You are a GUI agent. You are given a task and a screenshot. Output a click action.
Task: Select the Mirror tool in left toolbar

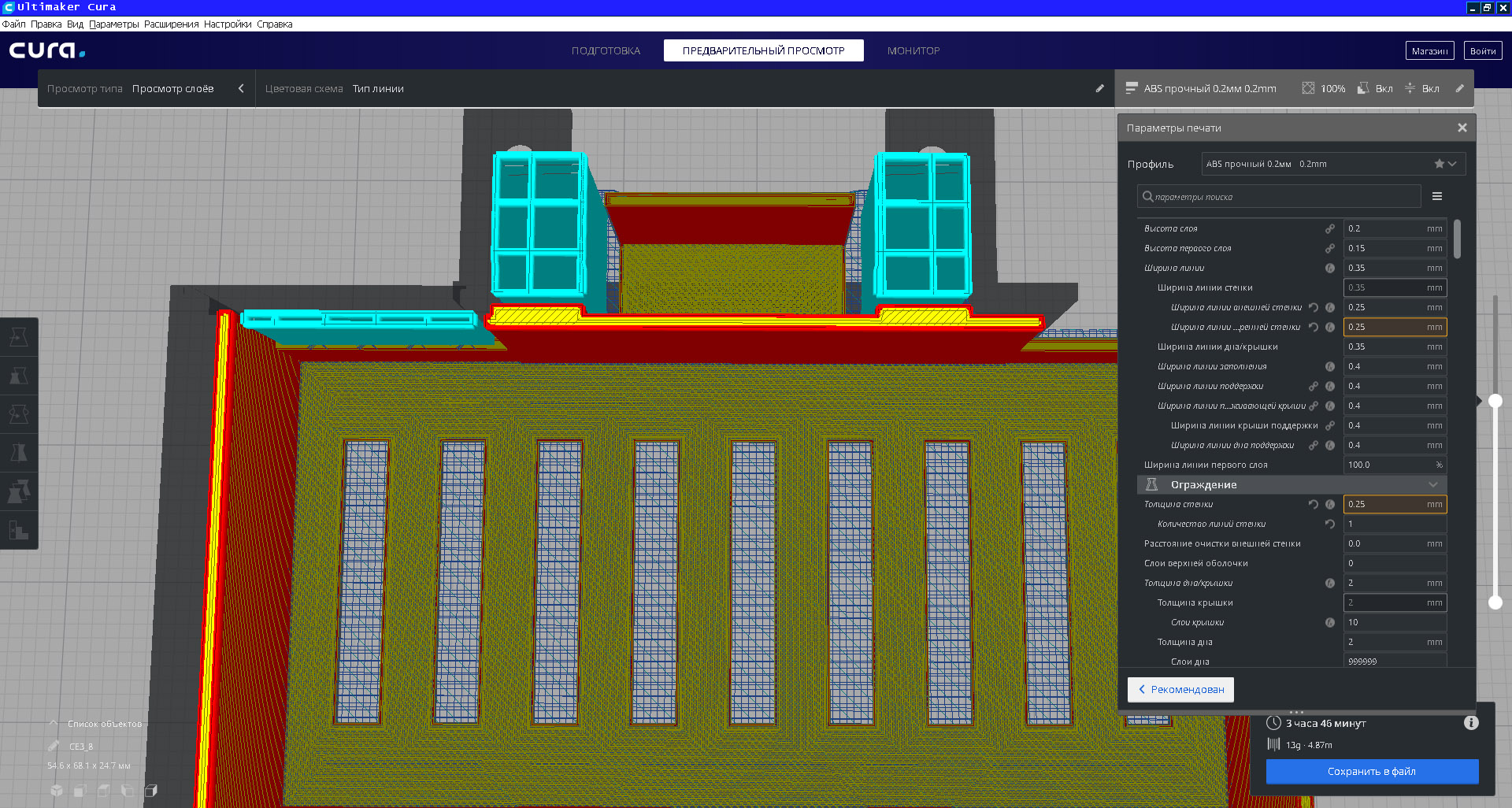pyautogui.click(x=19, y=453)
